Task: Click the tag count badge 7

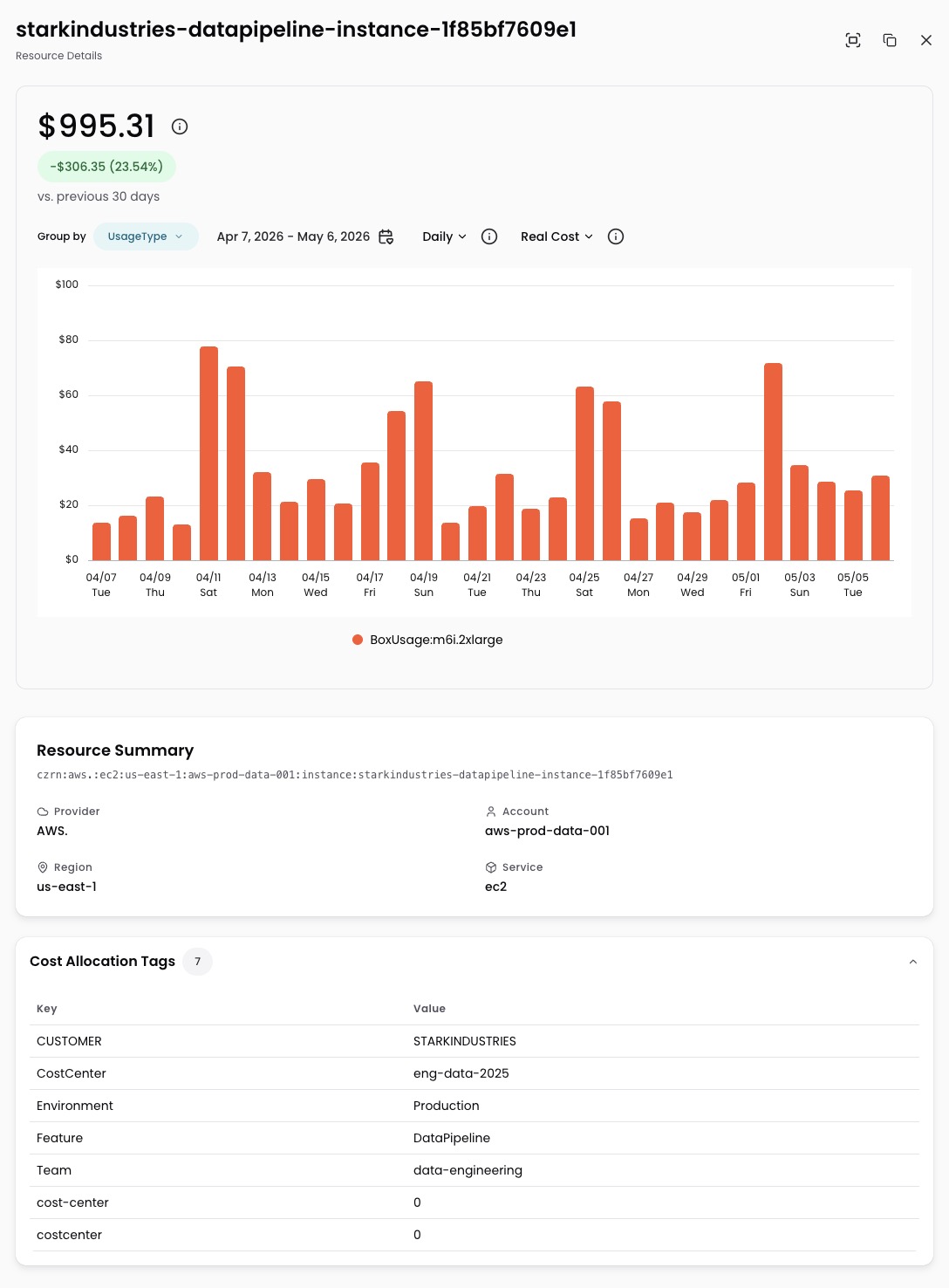Action: [198, 962]
